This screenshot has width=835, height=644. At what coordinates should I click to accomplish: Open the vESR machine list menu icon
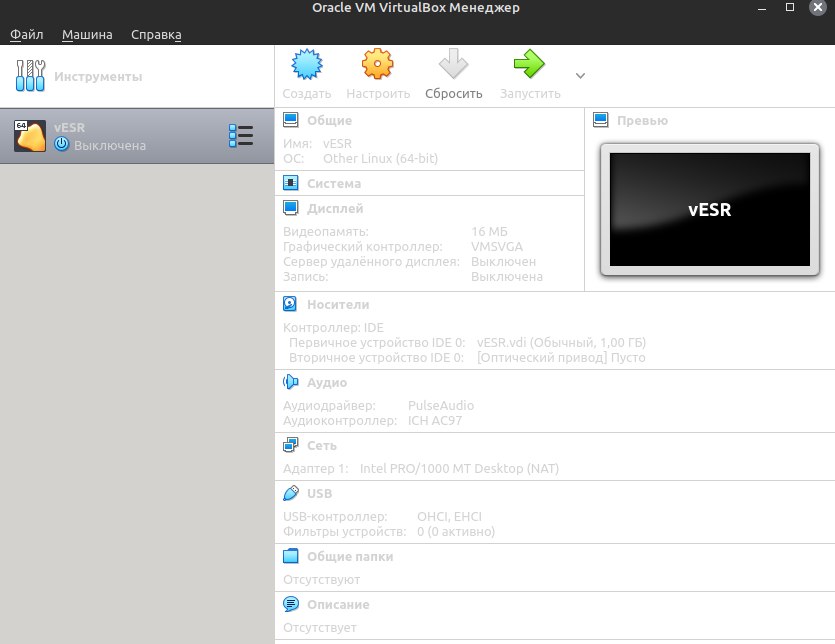point(241,136)
